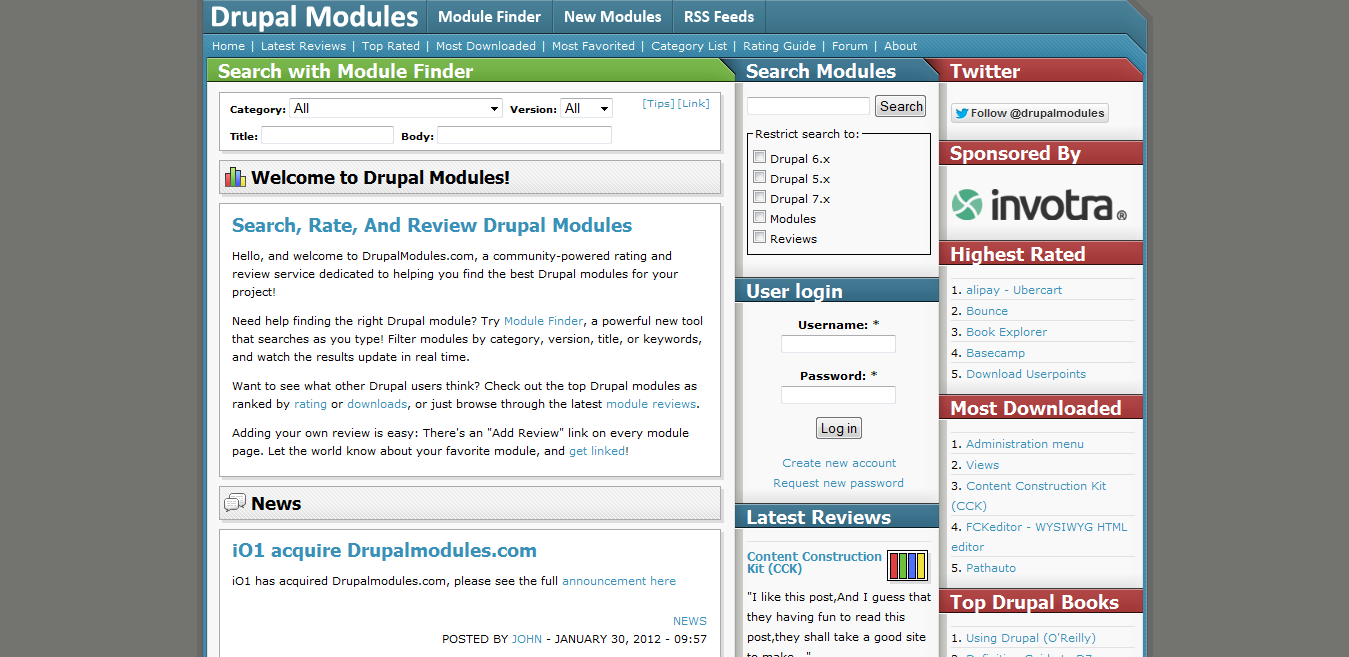Open the [Link] link in Module Finder
The width and height of the screenshot is (1349, 657).
pos(694,103)
